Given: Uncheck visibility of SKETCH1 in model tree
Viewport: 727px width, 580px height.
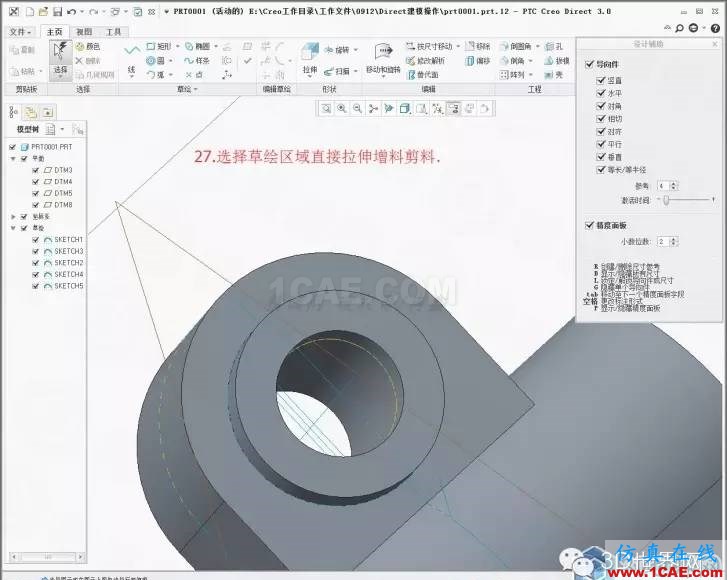Looking at the screenshot, I should [x=36, y=240].
